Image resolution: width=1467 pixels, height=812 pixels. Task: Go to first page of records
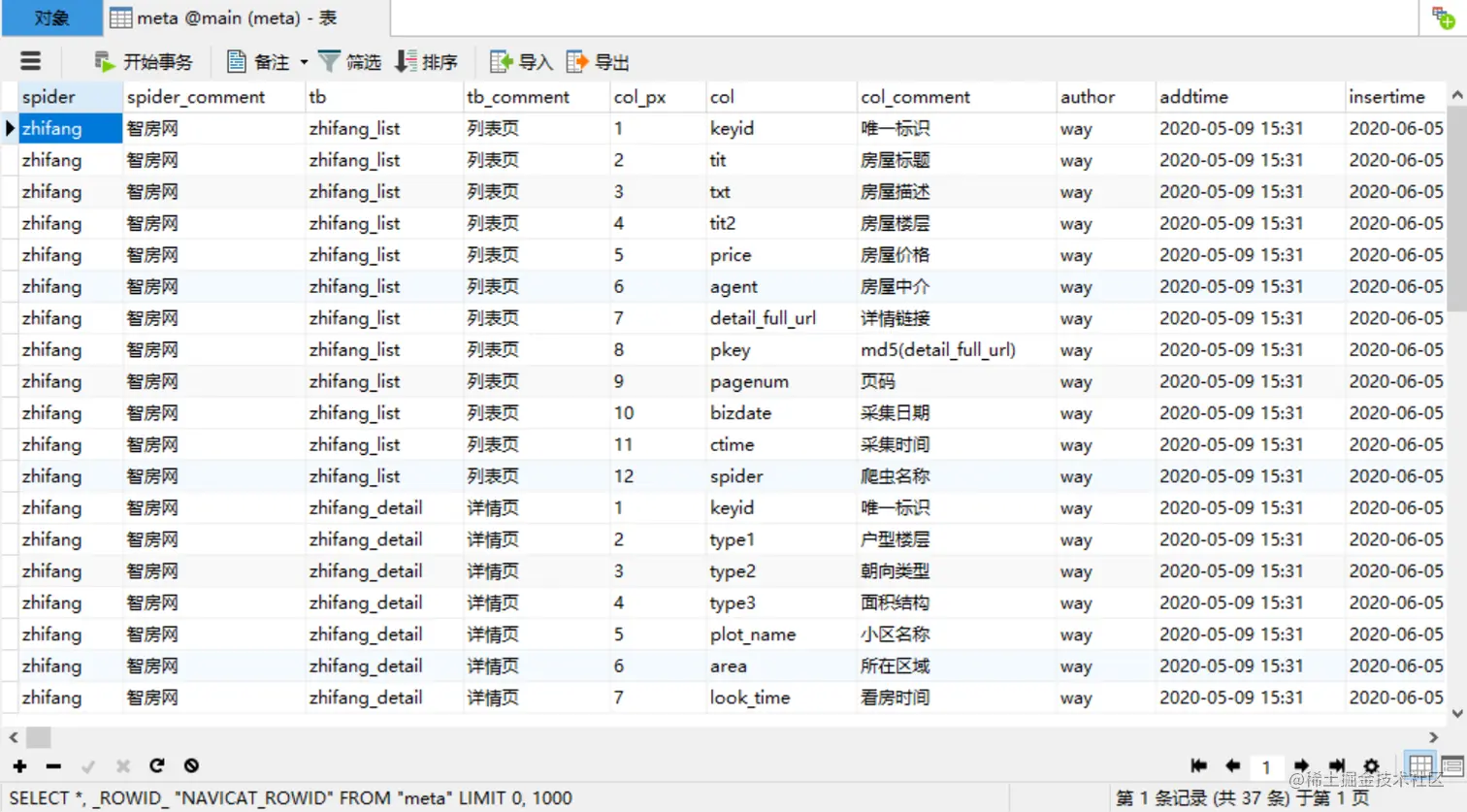pos(1198,765)
